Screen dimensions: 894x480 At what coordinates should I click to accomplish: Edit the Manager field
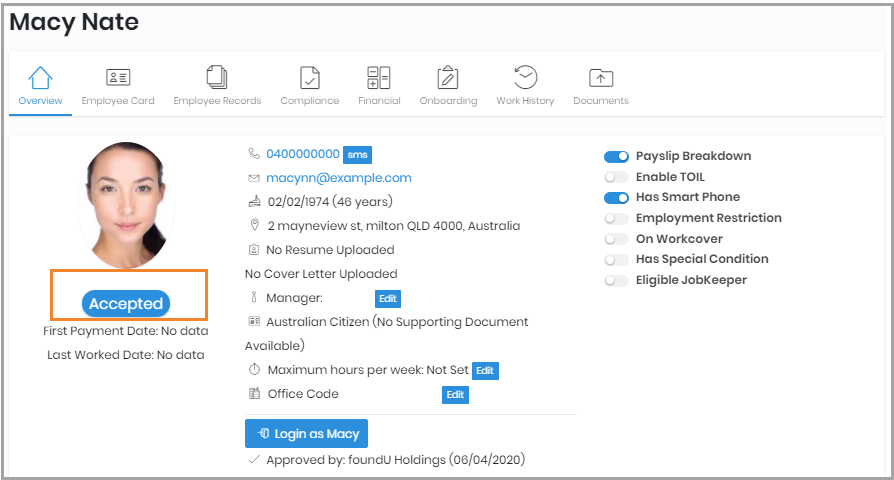click(387, 298)
